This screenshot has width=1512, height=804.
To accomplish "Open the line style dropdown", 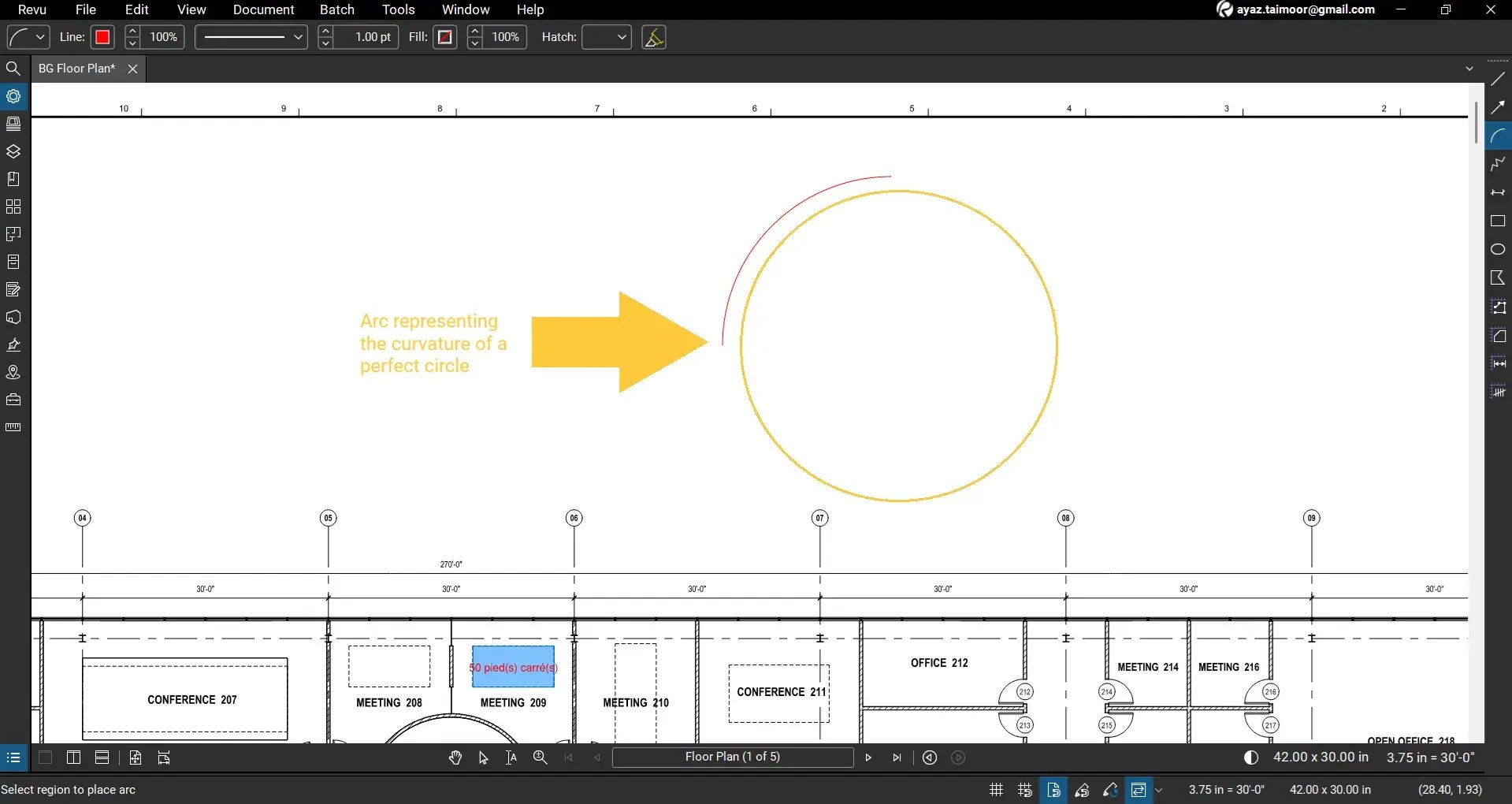I will [x=297, y=37].
